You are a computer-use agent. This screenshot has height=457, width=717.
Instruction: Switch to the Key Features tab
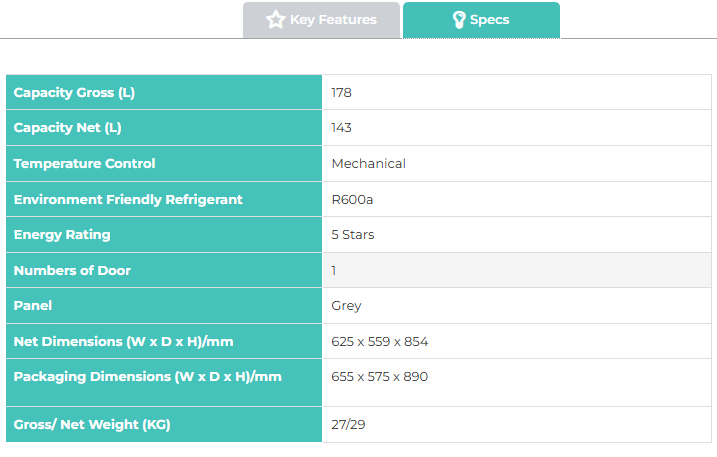pyautogui.click(x=321, y=20)
